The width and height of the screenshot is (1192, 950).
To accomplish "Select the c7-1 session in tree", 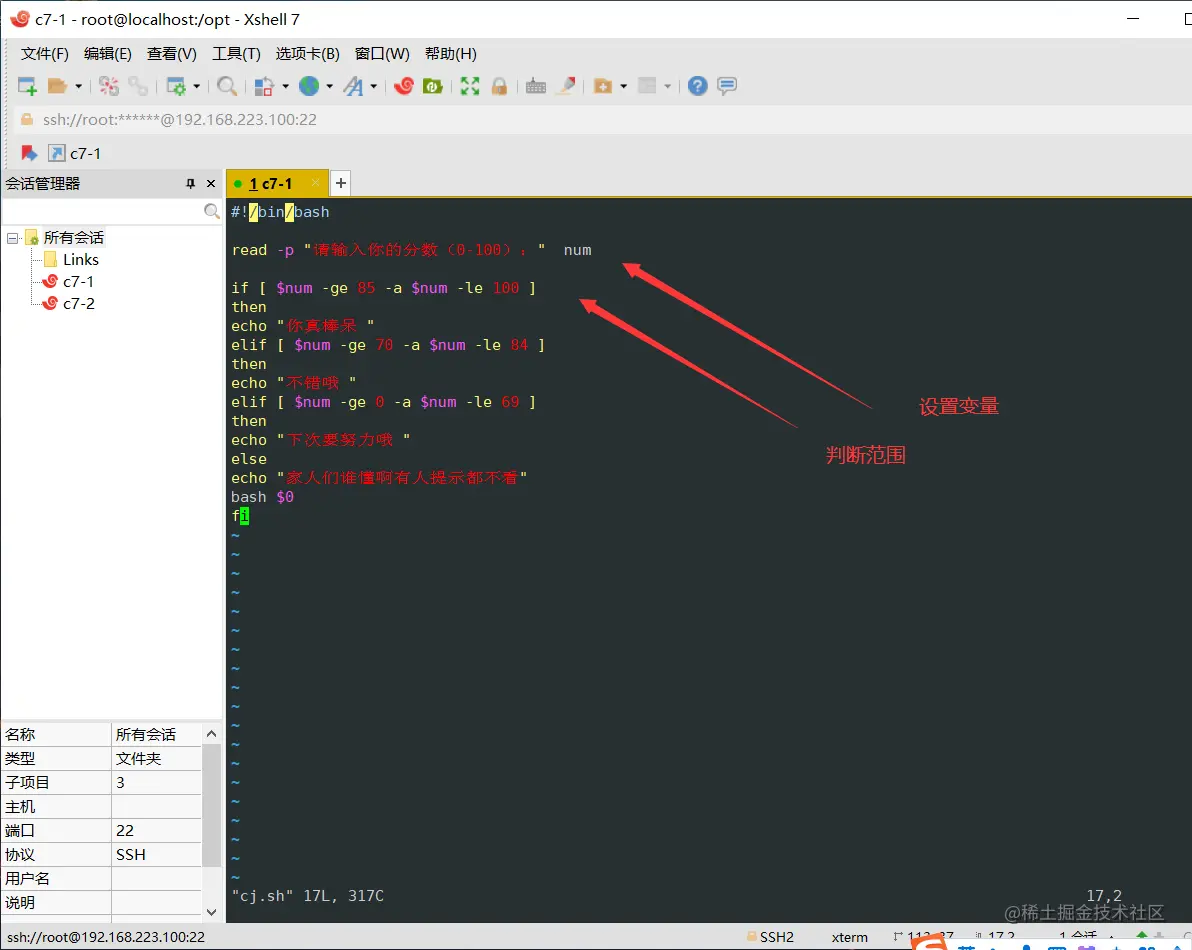I will (x=78, y=282).
